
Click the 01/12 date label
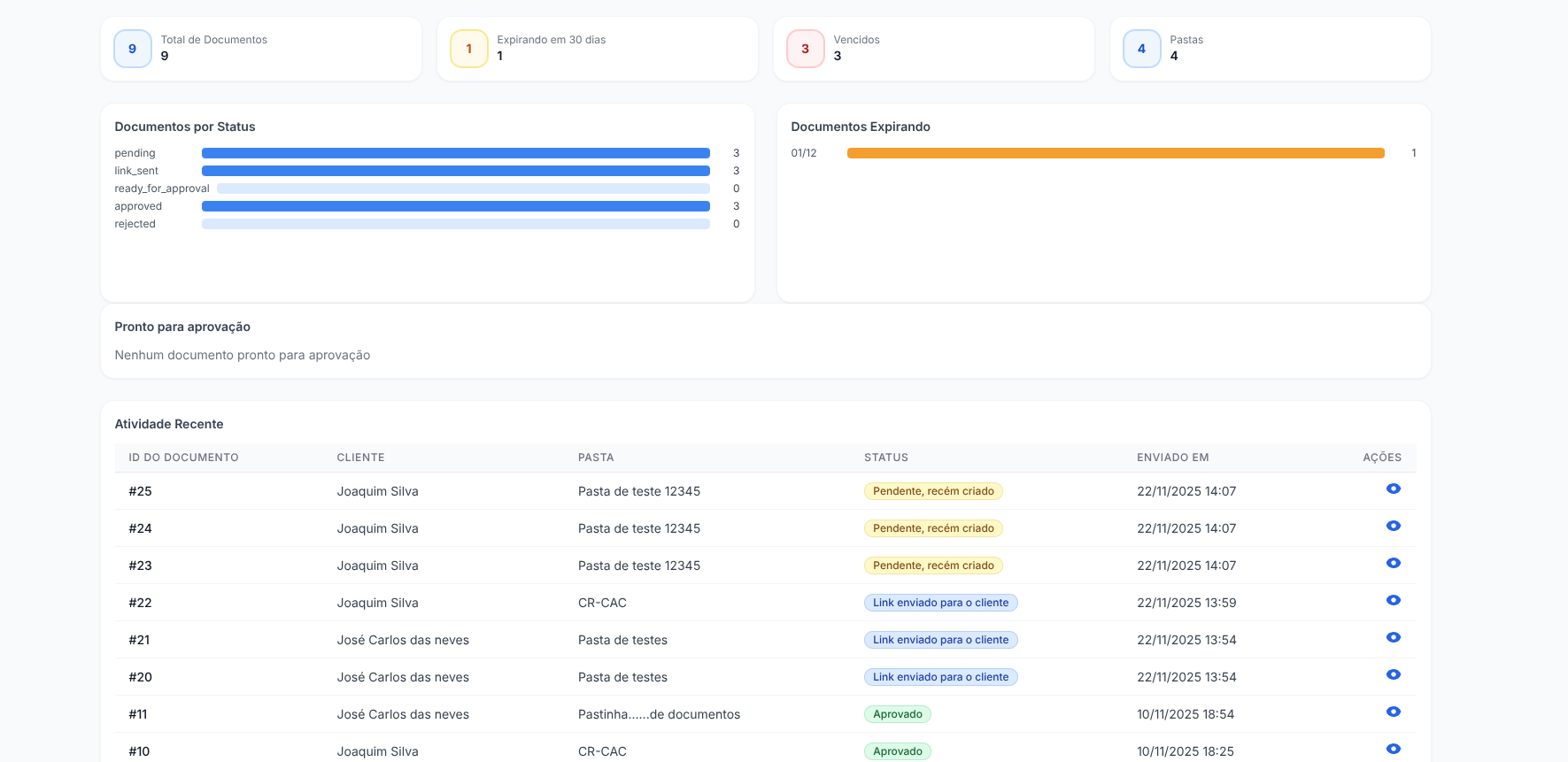tap(804, 153)
